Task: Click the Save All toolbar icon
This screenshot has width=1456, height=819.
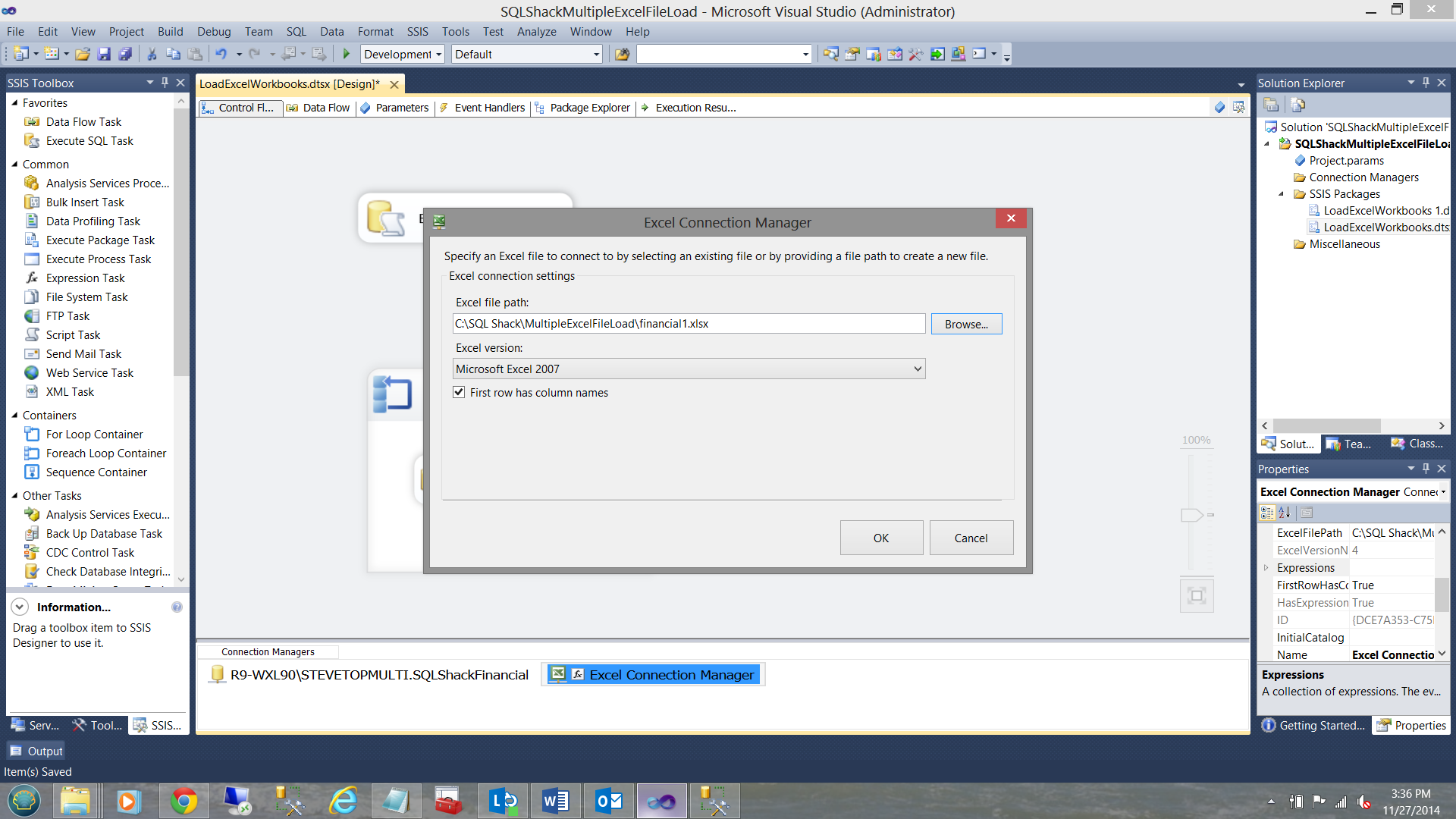Action: click(125, 54)
